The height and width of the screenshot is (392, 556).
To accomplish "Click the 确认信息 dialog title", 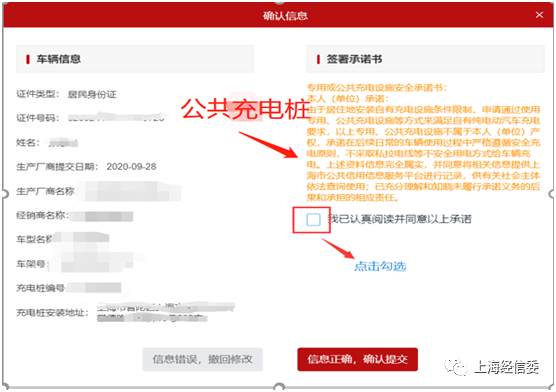I will (x=285, y=16).
